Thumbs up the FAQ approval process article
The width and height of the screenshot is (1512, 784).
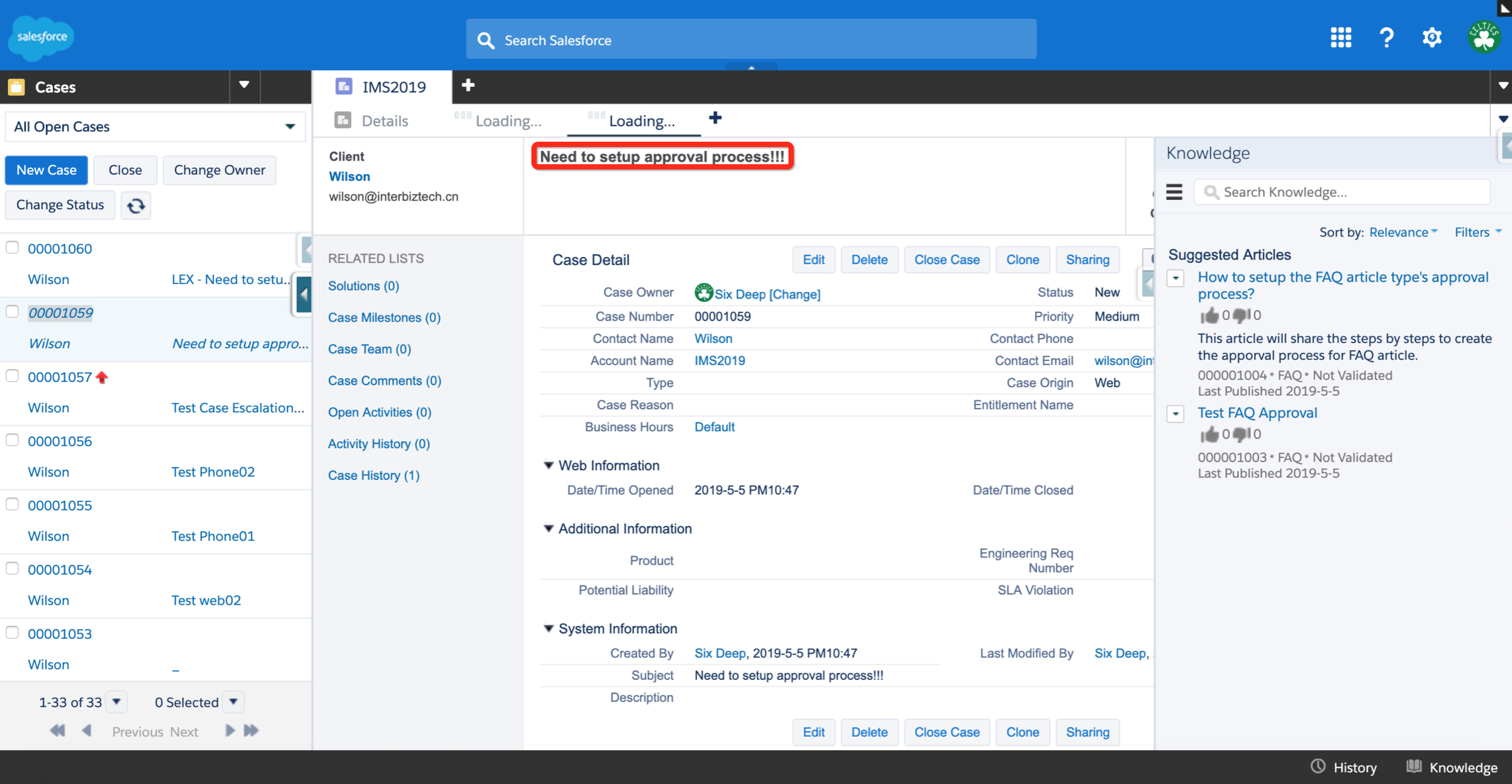click(x=1209, y=315)
